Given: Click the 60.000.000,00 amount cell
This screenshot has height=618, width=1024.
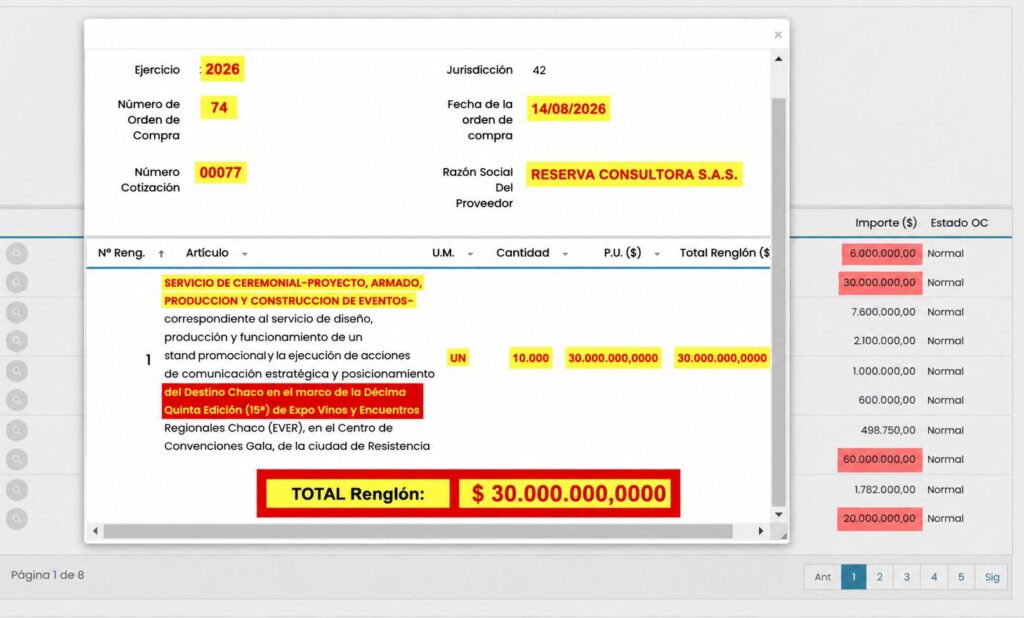Looking at the screenshot, I should 880,459.
